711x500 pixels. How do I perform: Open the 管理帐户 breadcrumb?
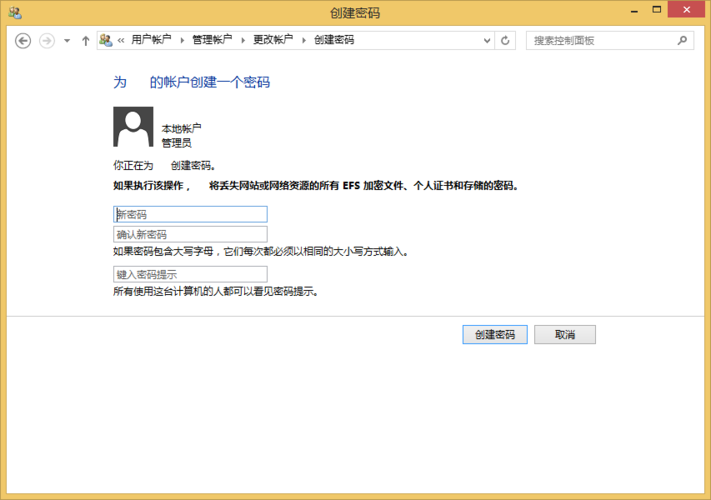coord(212,40)
